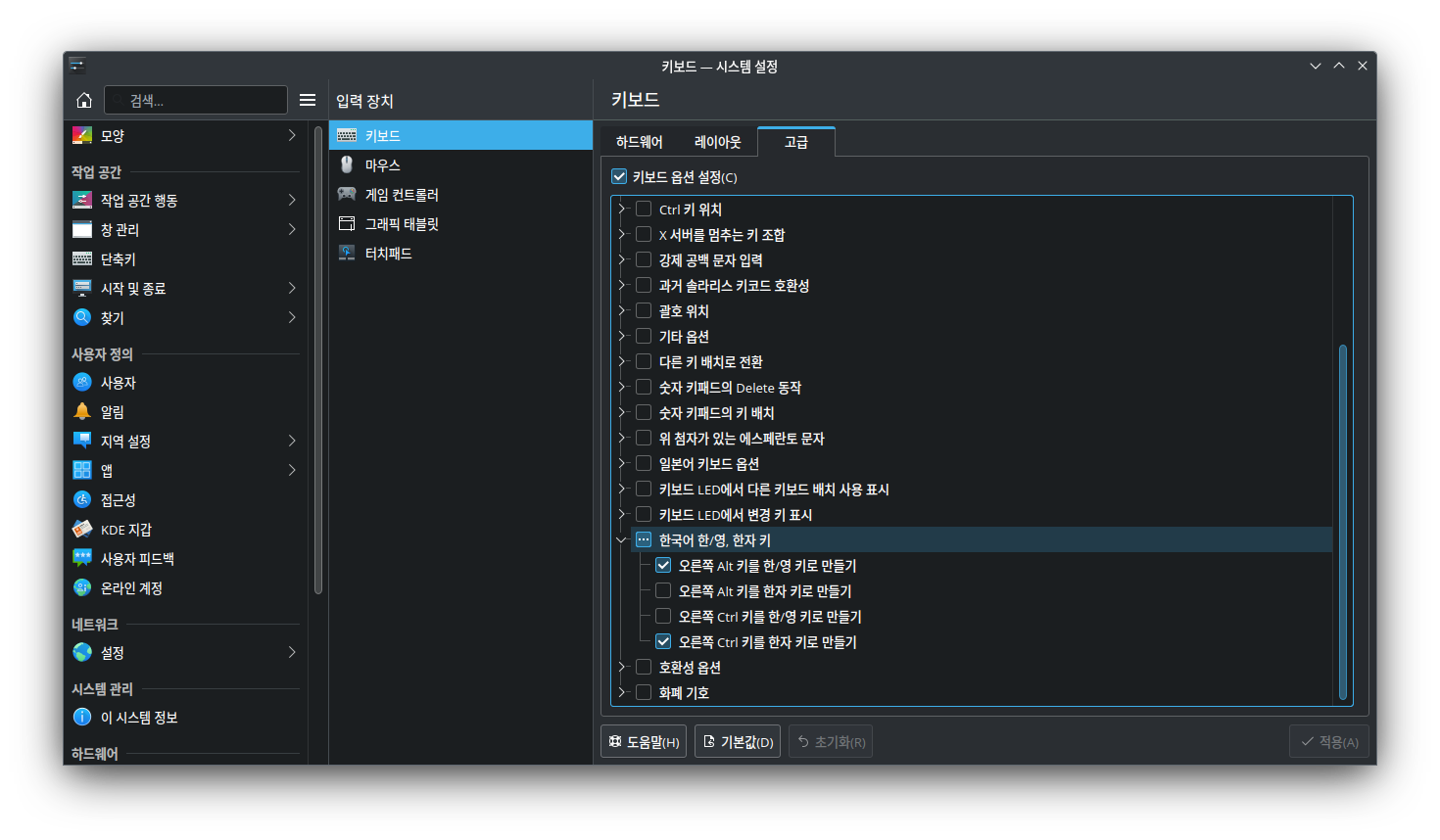1440x840 pixels.
Task: Uncheck 키보드 옵션 설정 checkbox
Action: (619, 177)
